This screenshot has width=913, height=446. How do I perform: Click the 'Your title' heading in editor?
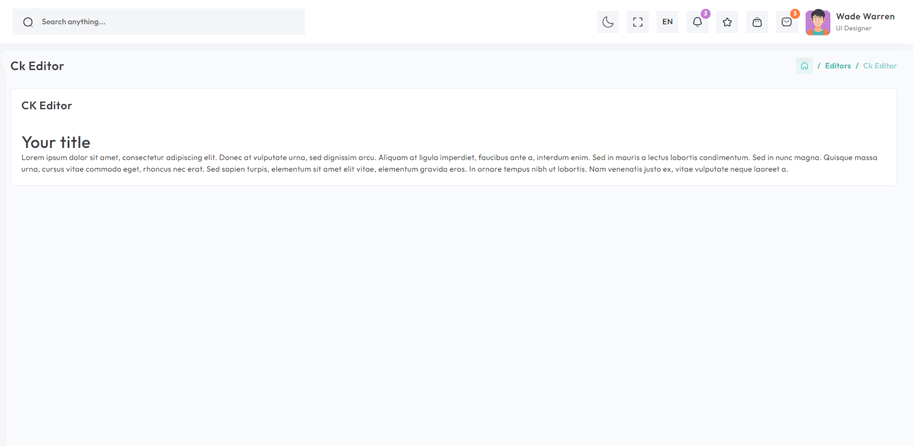56,142
